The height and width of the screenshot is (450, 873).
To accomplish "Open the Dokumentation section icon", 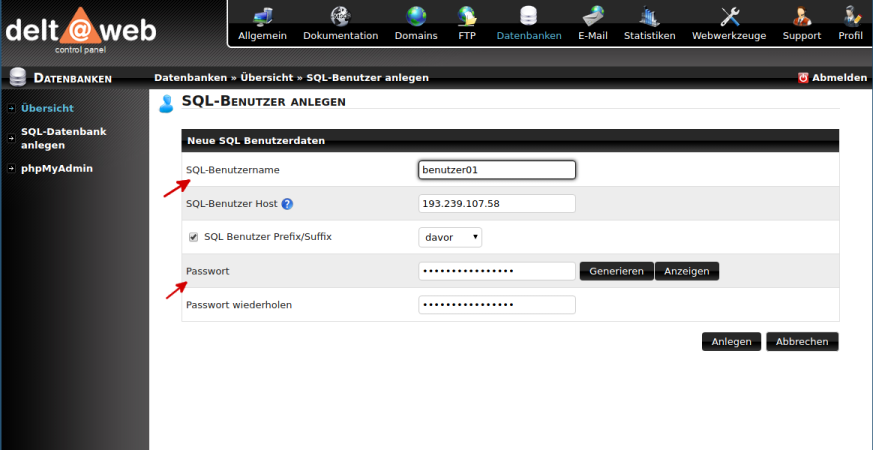I will point(340,17).
